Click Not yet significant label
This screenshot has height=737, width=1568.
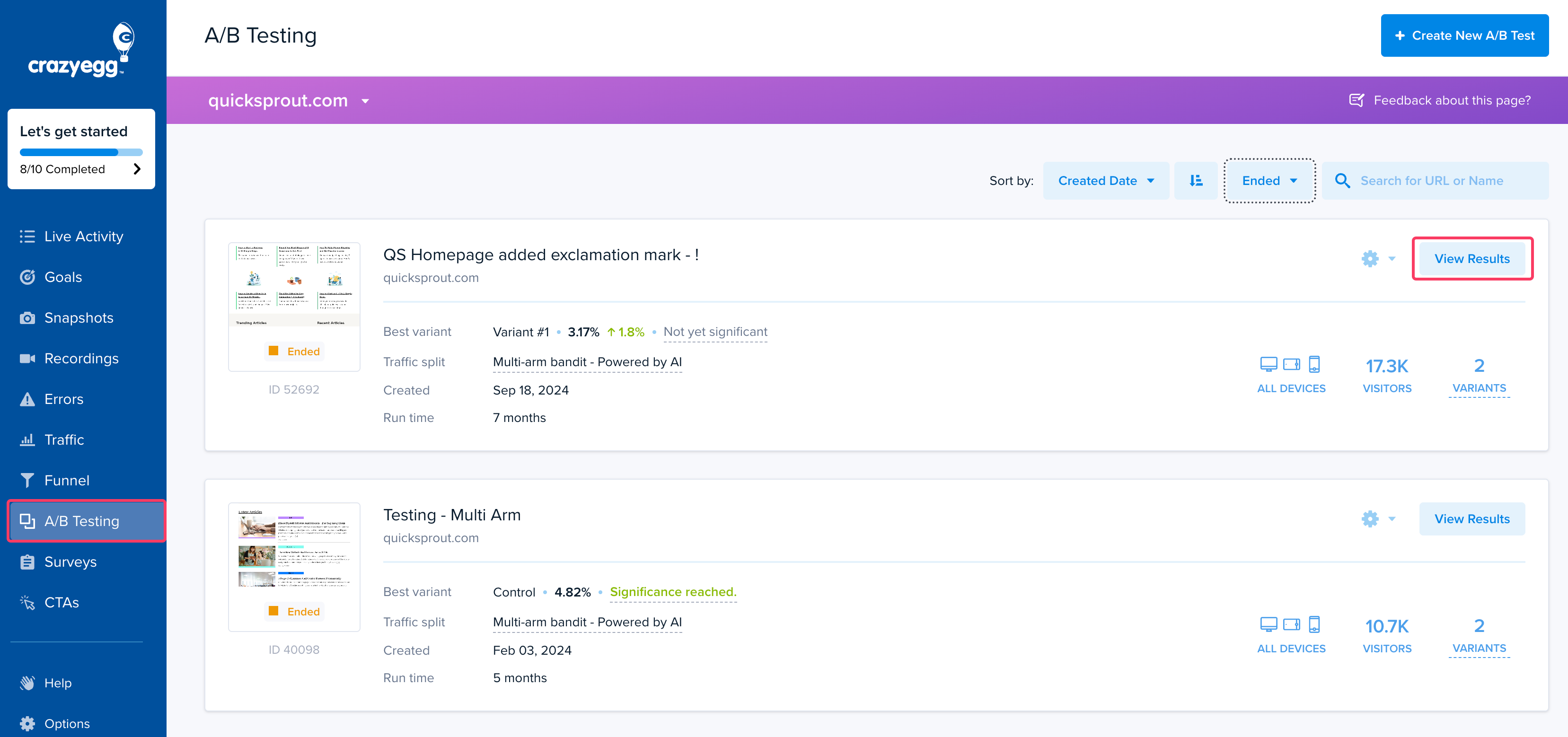pos(715,332)
